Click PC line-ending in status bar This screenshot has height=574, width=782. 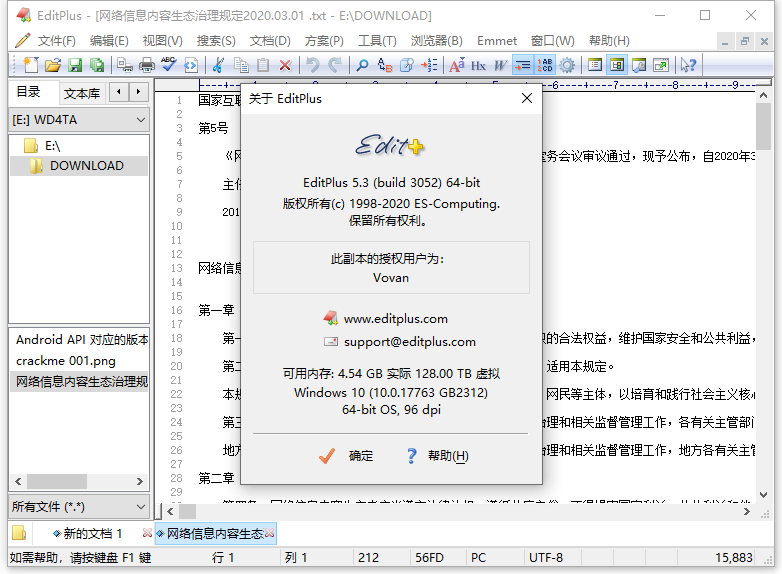(478, 558)
